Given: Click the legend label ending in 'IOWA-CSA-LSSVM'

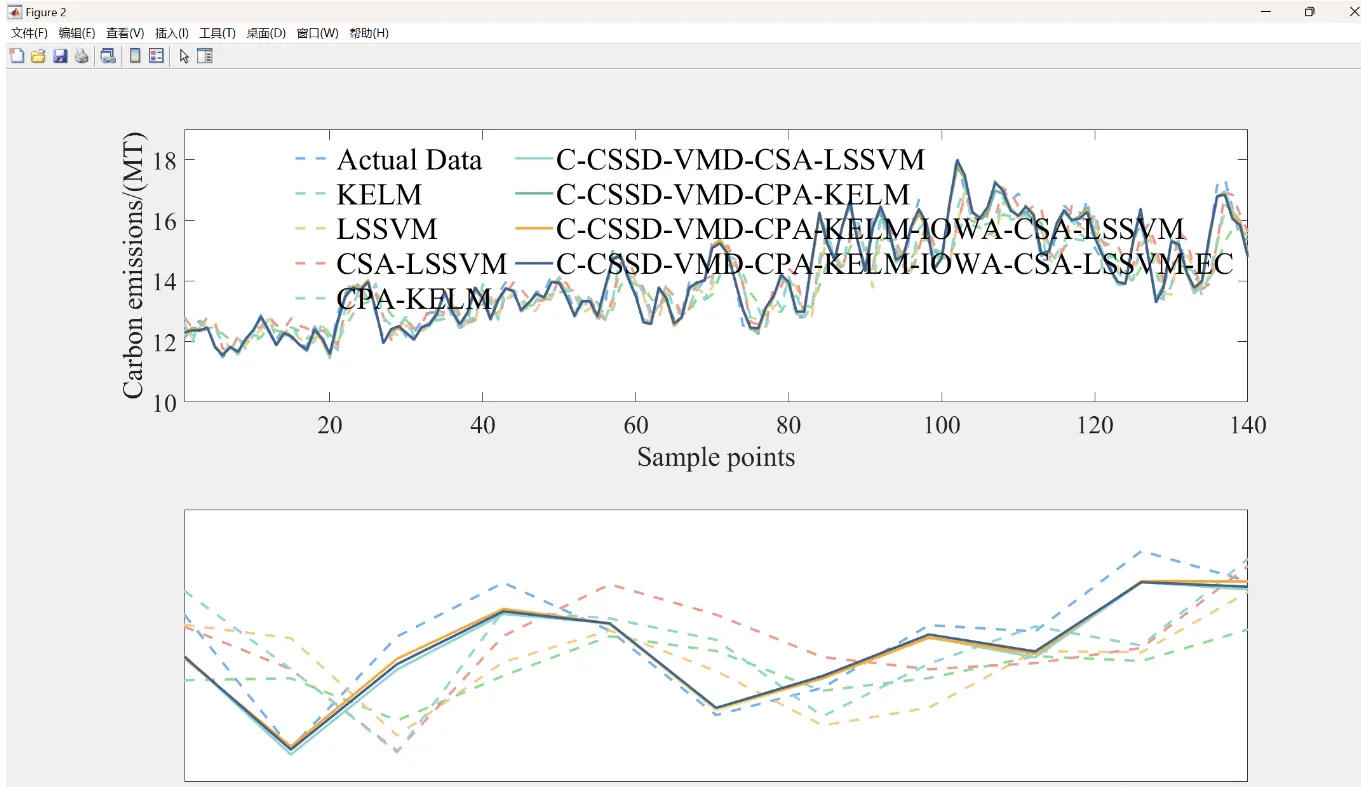Looking at the screenshot, I should point(870,229).
